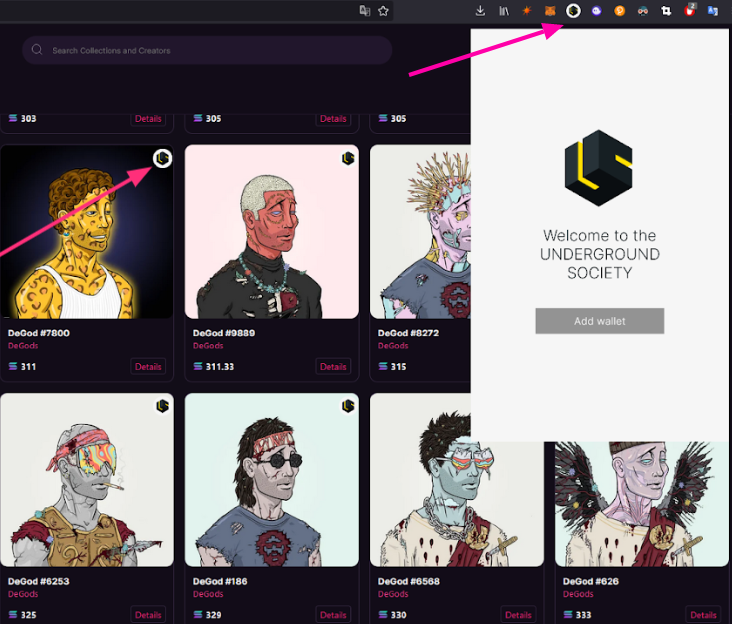
Task: Open the DeGod #9889 red-faced artwork
Action: click(x=272, y=231)
